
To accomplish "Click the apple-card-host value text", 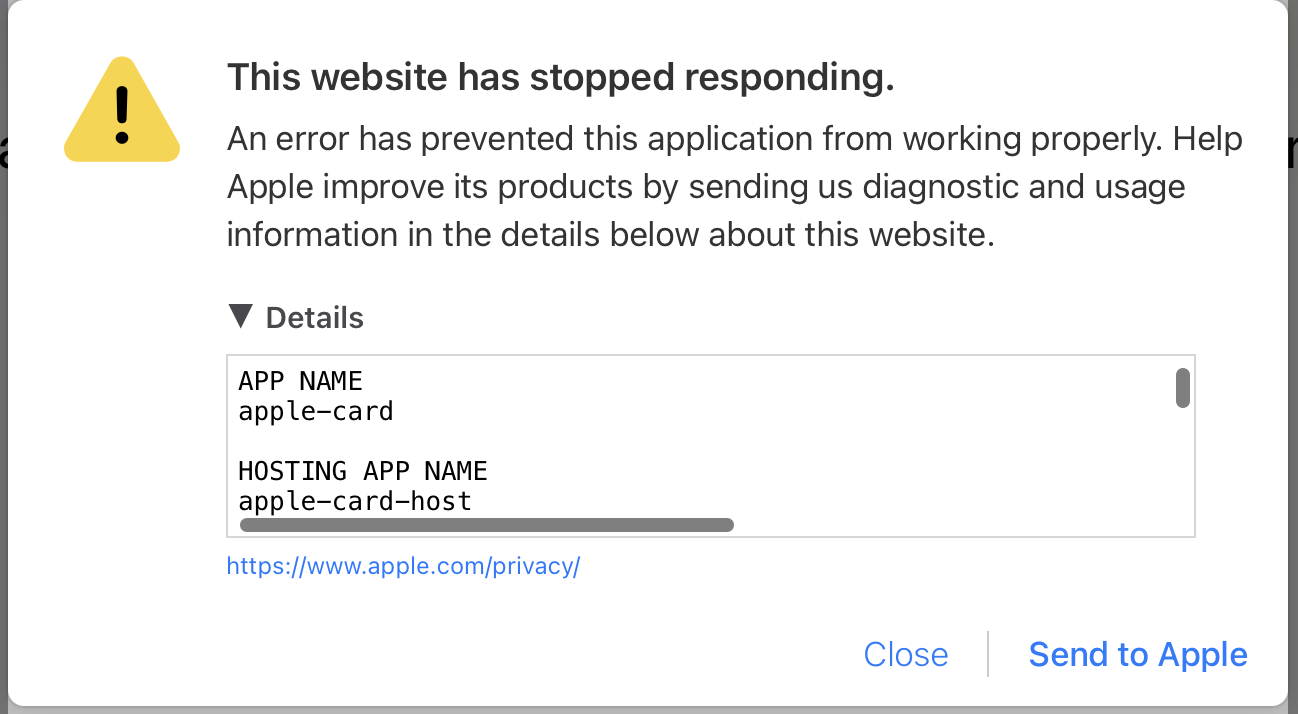I will click(x=354, y=500).
